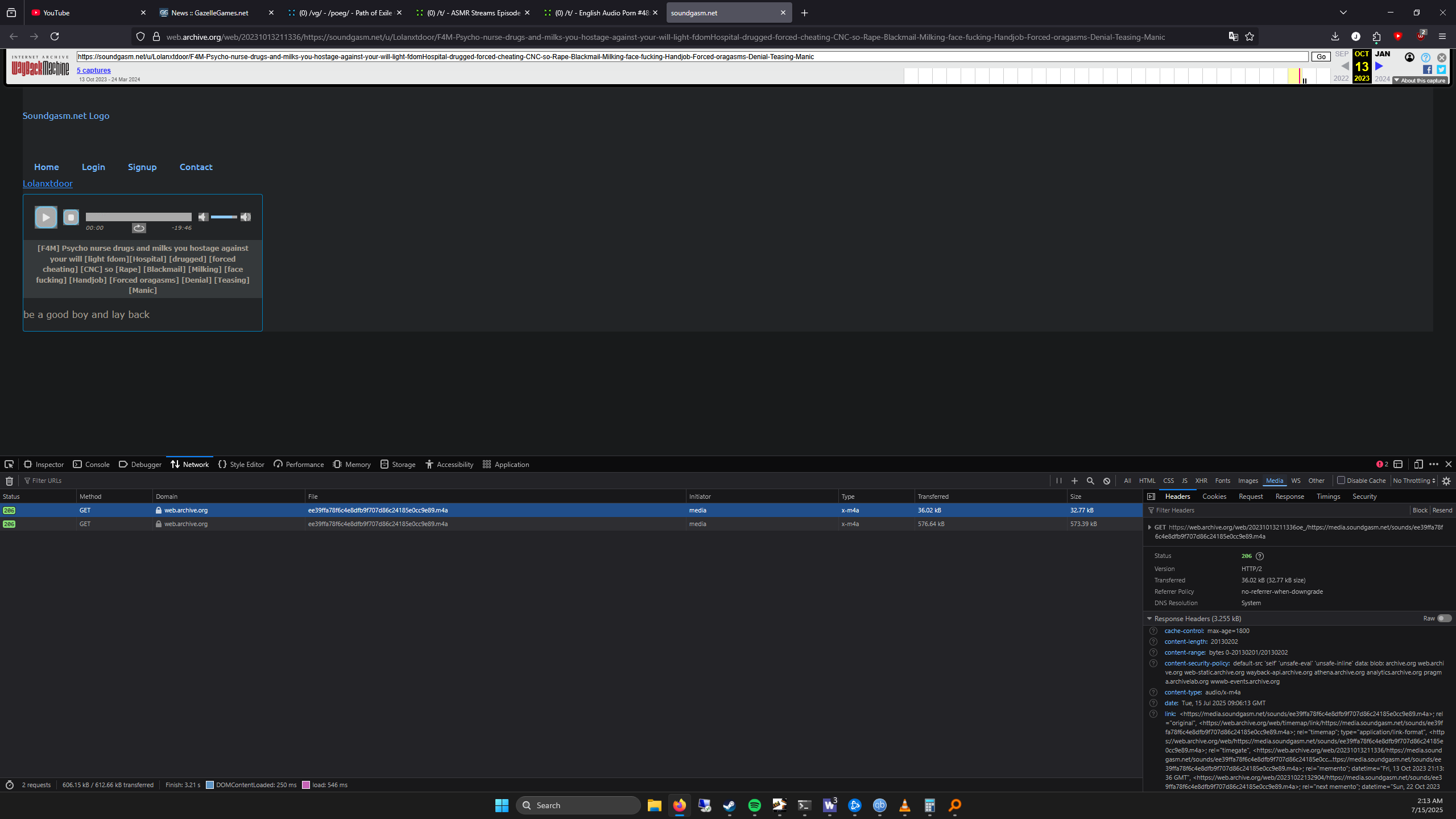Viewport: 1456px width, 819px height.
Task: Enable Responsive Design Mode icon
Action: pyautogui.click(x=1418, y=464)
